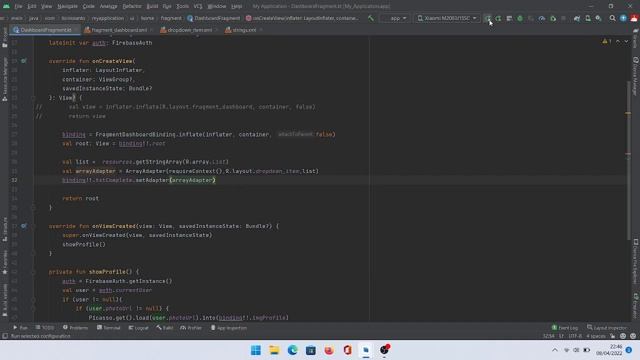640x360 pixels.
Task: Click the 4 spaces indent status entry
Action: (596, 336)
